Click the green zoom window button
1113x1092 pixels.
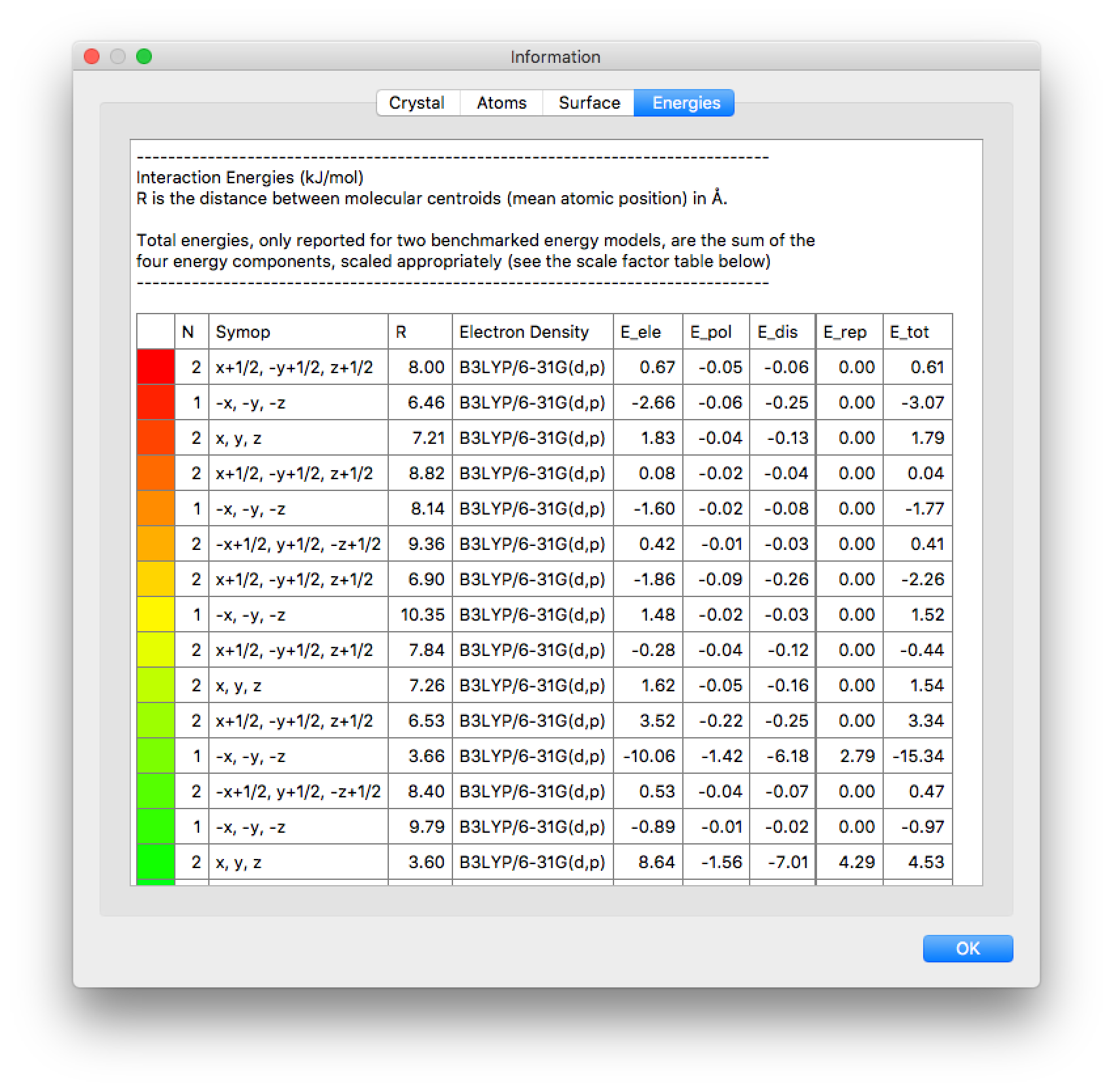pos(144,57)
